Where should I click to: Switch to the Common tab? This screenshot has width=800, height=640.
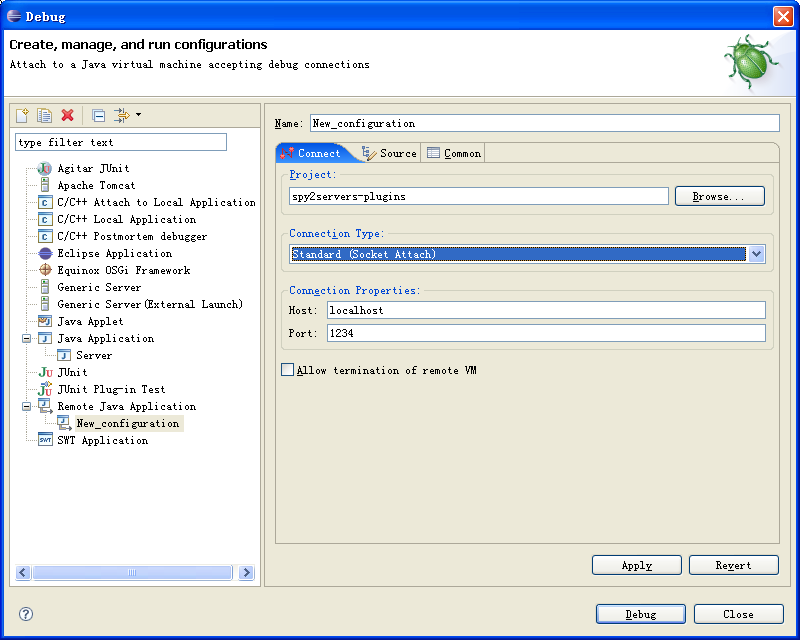click(454, 153)
